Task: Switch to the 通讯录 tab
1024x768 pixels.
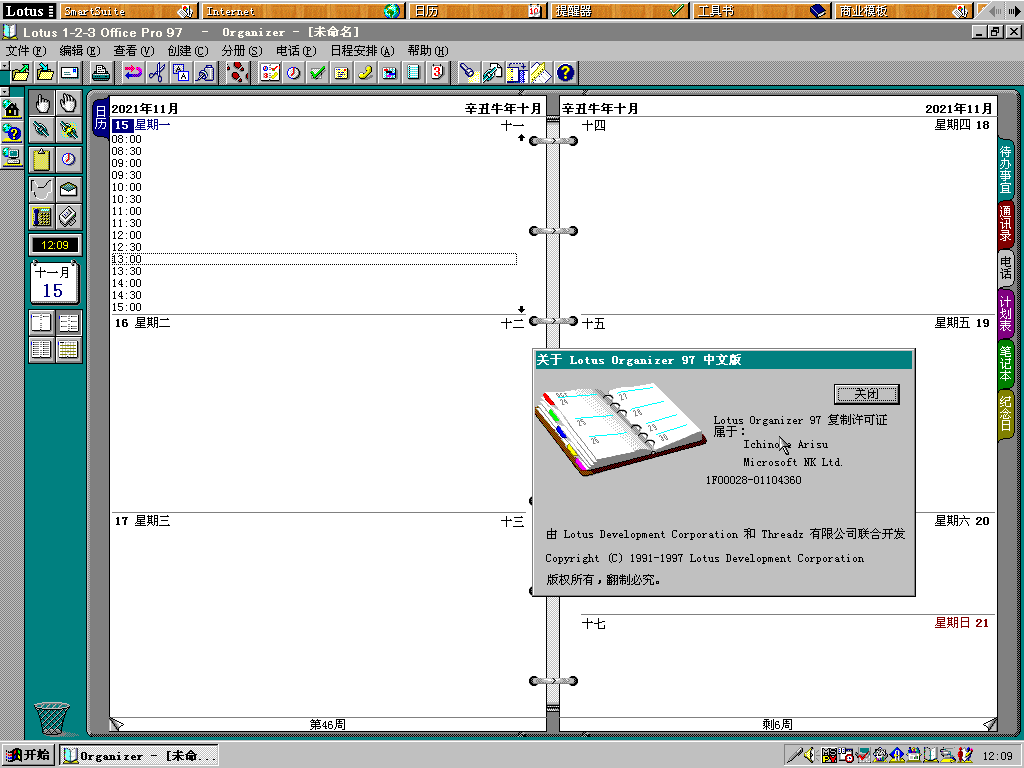Action: click(x=1006, y=223)
